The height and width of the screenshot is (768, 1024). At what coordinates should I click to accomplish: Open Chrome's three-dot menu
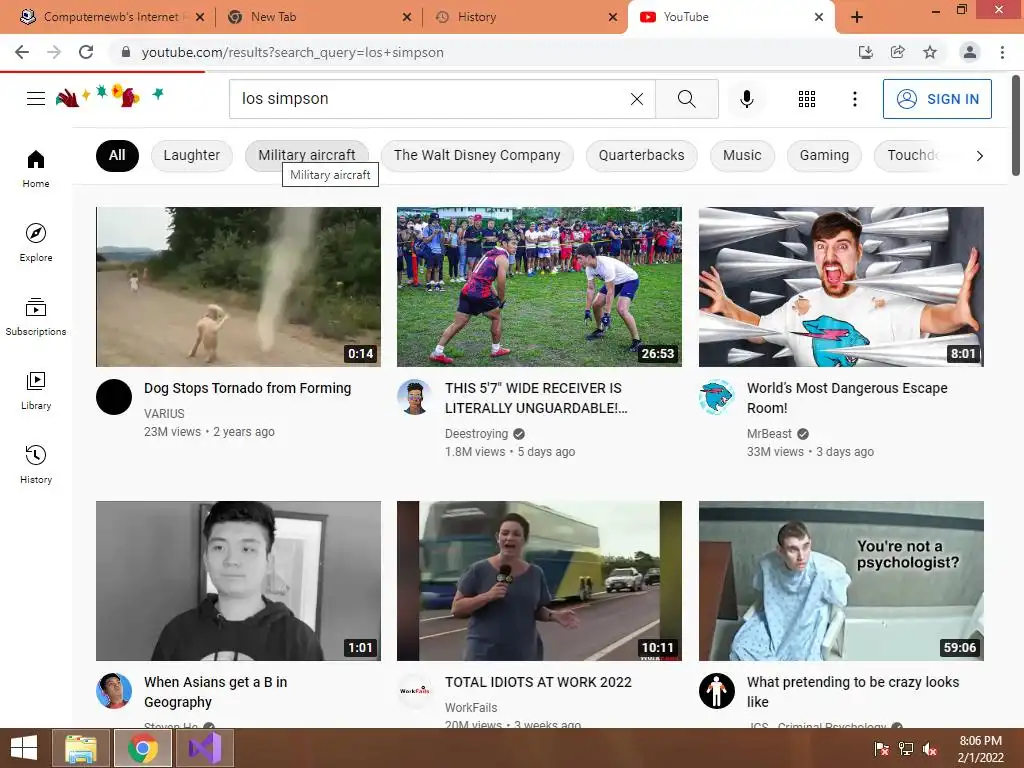pyautogui.click(x=1002, y=52)
